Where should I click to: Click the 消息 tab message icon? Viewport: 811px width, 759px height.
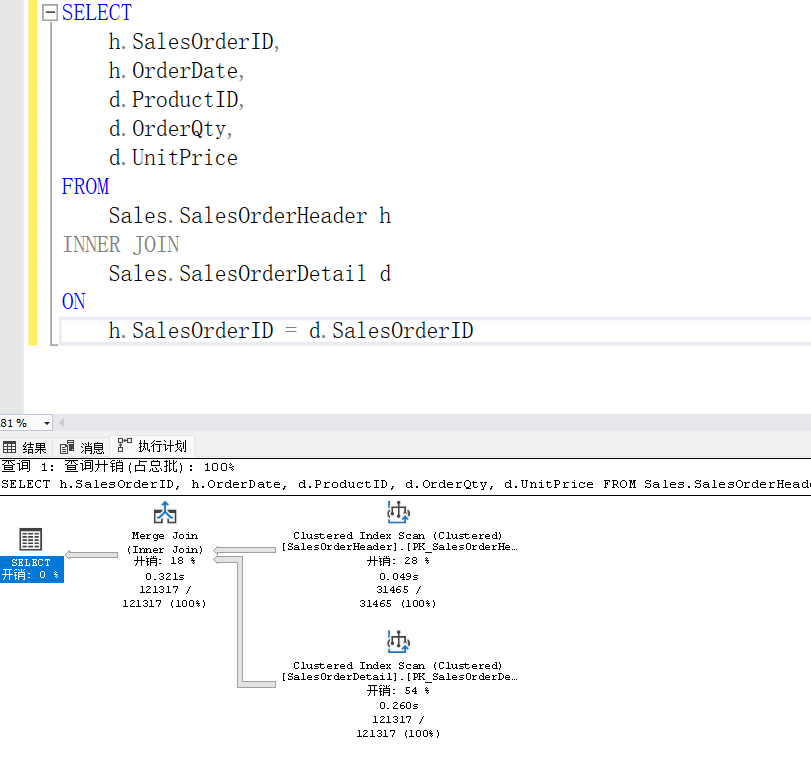[x=67, y=447]
